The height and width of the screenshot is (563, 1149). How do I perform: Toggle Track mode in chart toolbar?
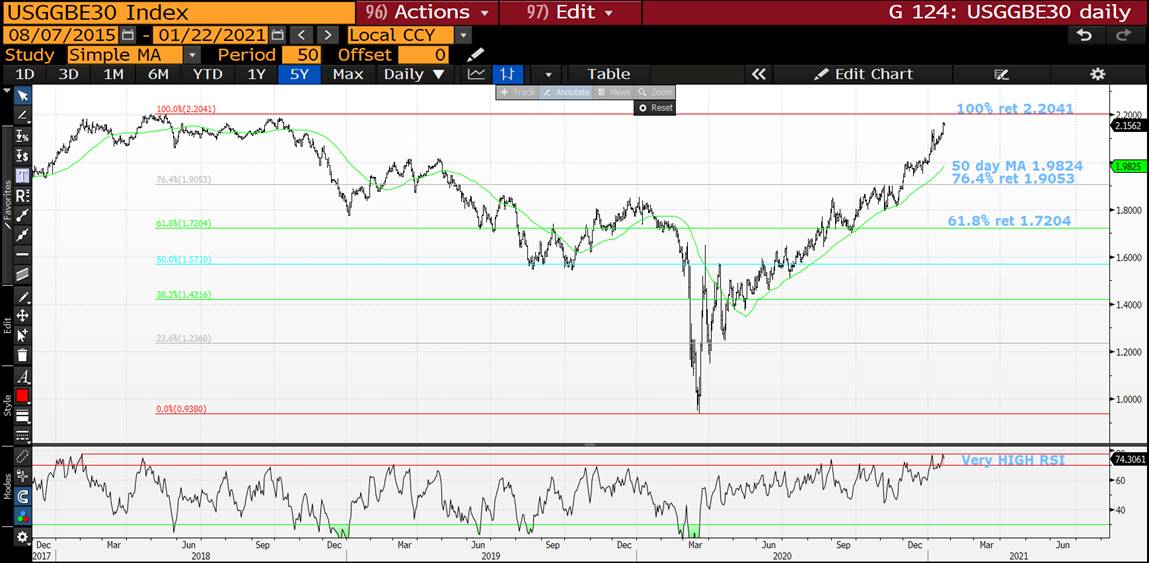pos(518,92)
